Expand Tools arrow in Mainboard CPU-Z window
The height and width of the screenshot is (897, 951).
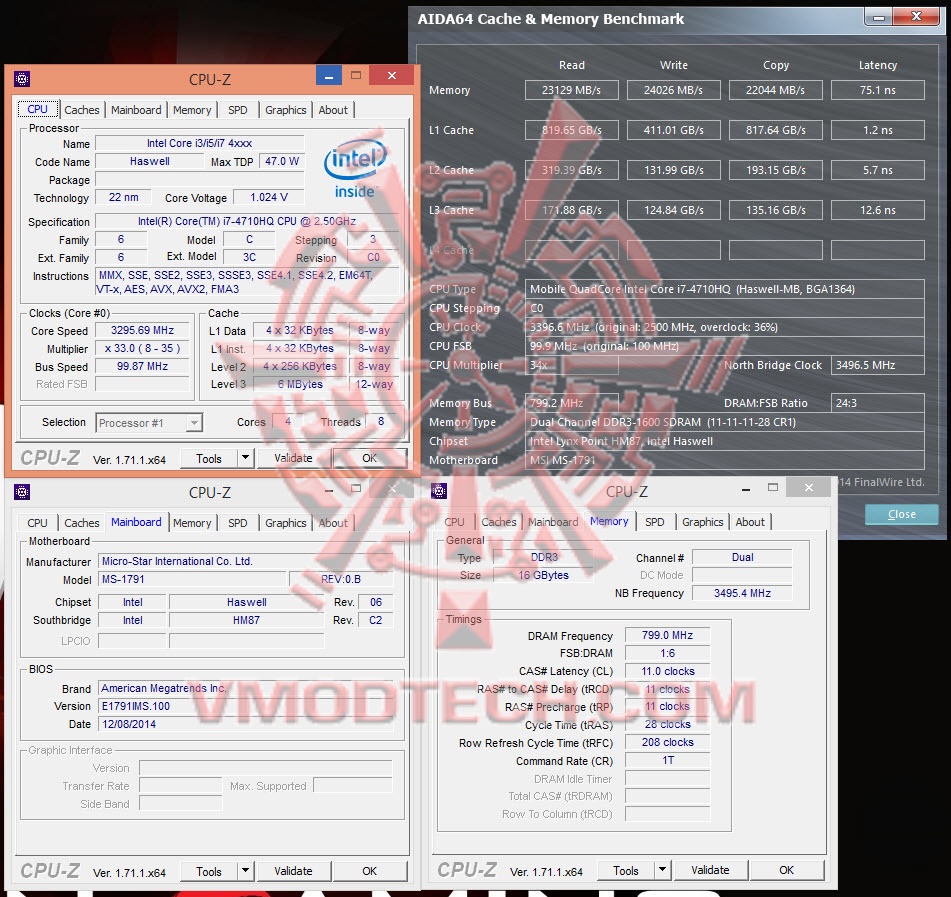(245, 871)
